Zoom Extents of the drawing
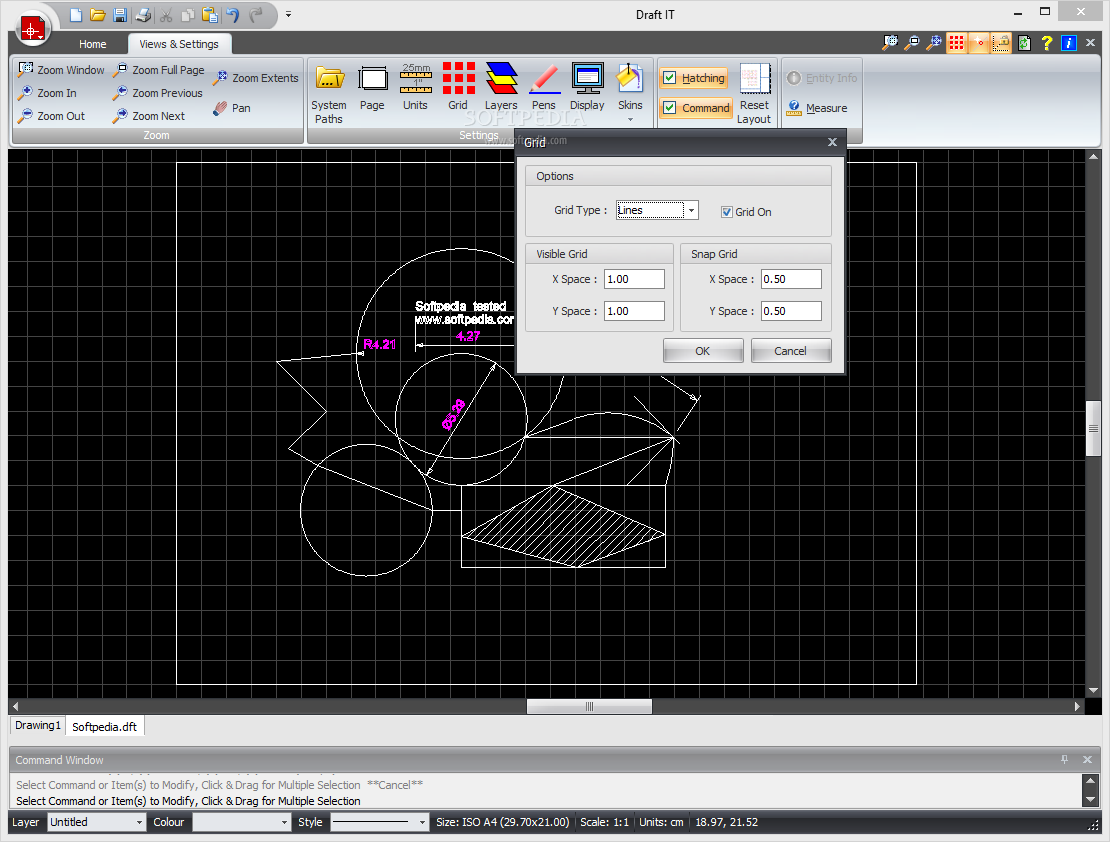The height and width of the screenshot is (842, 1110). [256, 78]
